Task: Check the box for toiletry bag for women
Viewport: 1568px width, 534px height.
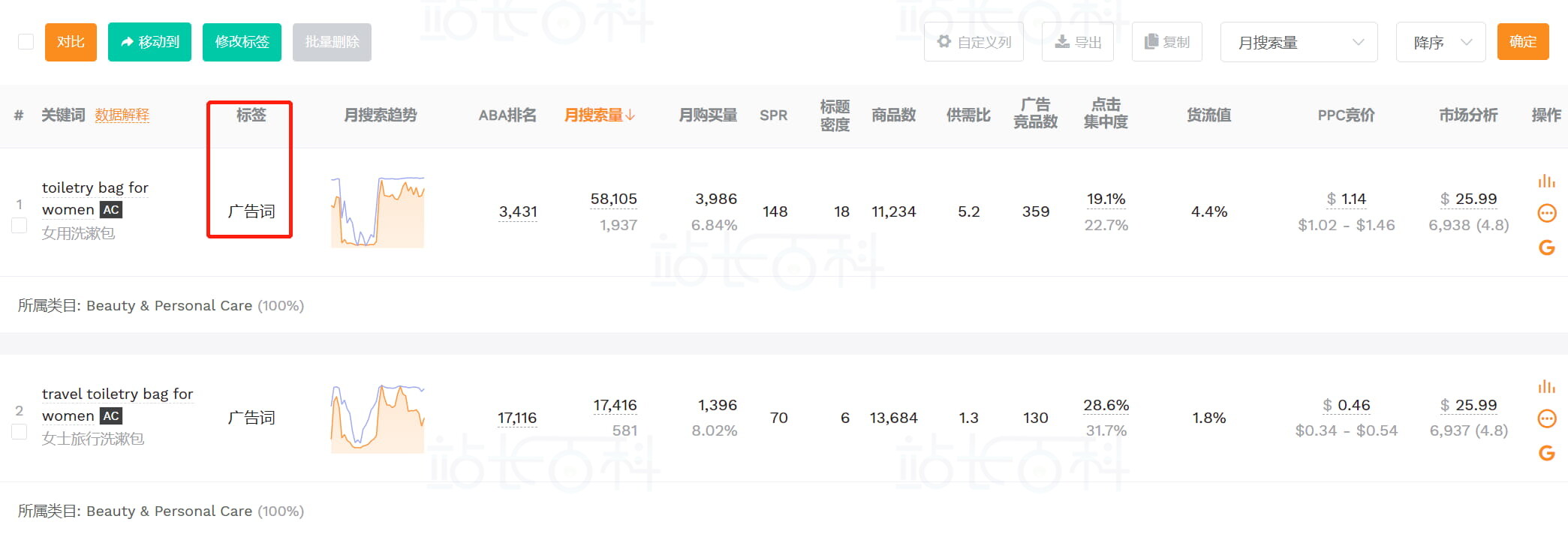Action: tap(20, 226)
